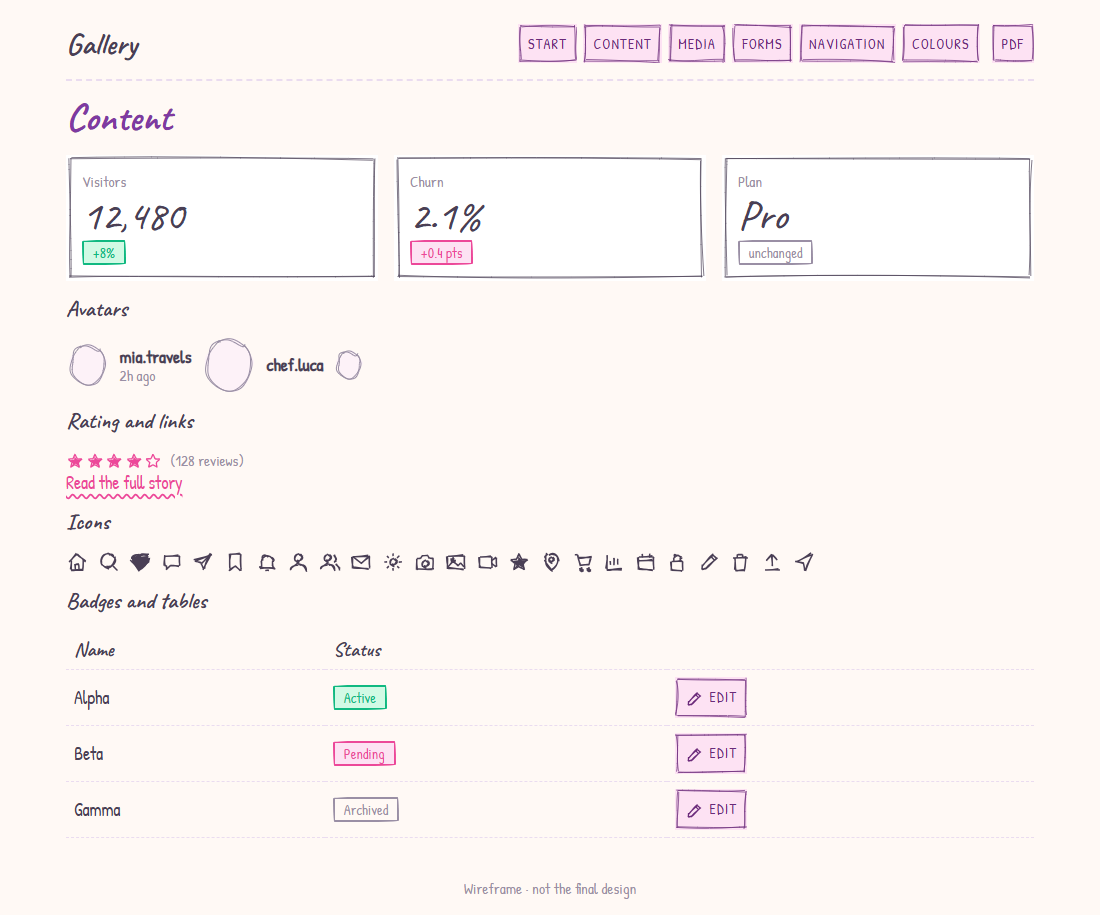
Task: Click the filled heart icon
Action: 140,562
